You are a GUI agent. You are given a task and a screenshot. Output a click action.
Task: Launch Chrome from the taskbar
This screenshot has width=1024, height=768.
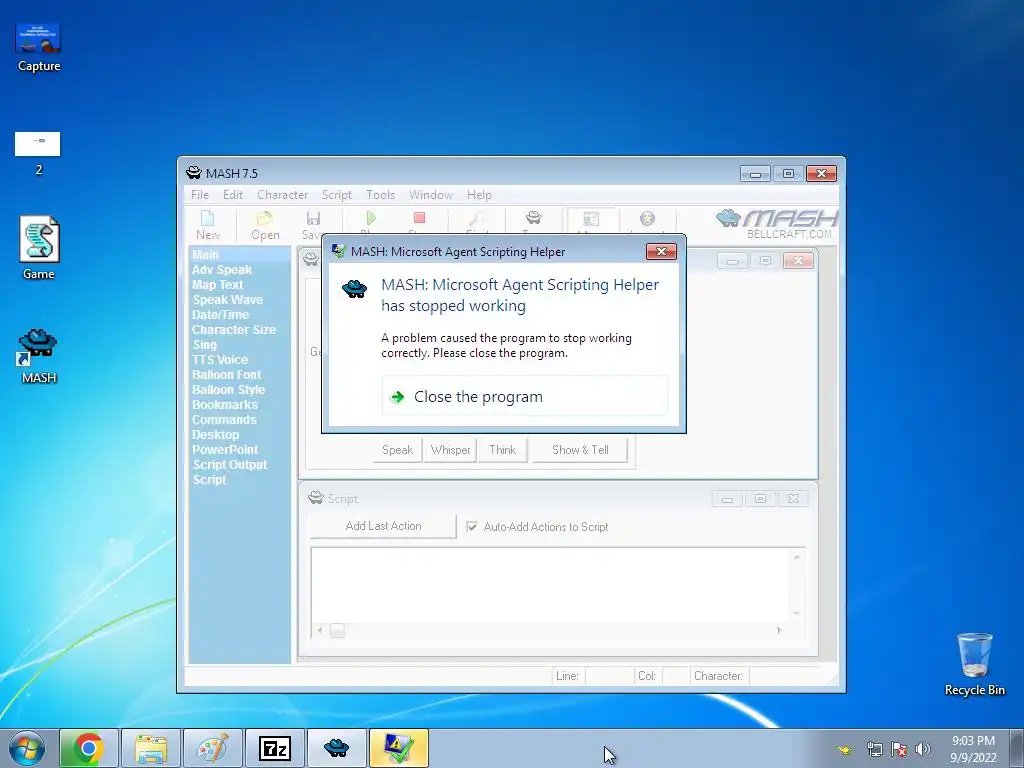(89, 748)
